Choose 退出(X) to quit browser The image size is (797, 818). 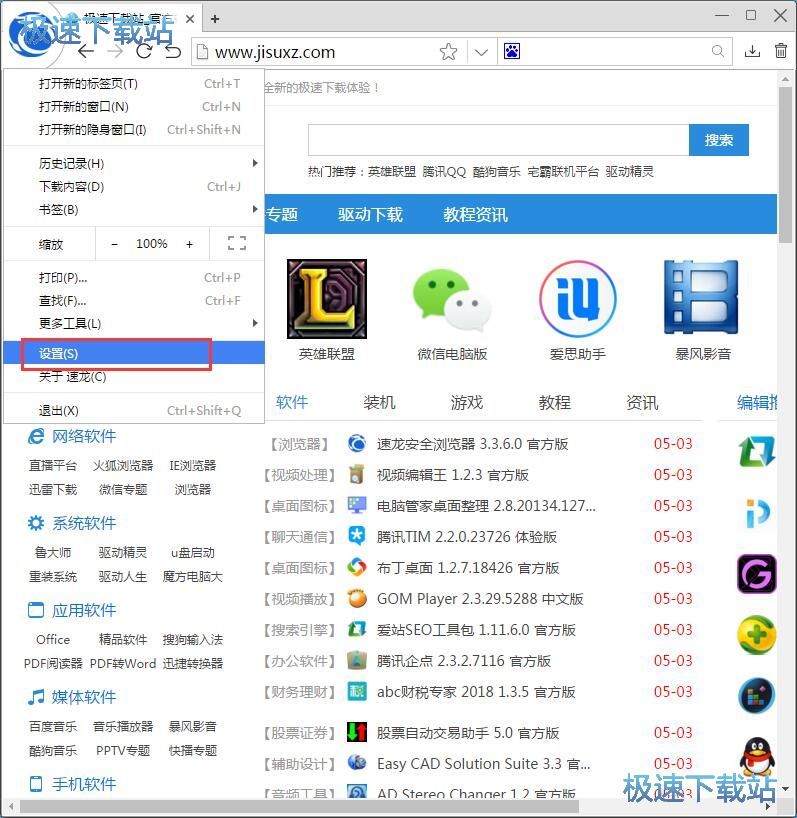pos(134,411)
